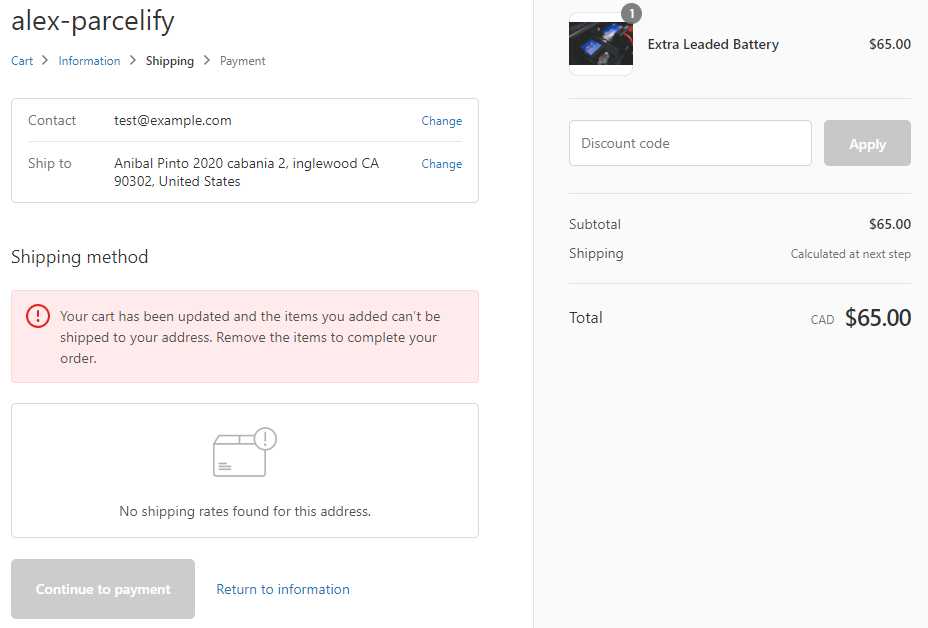
Task: Change the contact email address
Action: click(442, 121)
